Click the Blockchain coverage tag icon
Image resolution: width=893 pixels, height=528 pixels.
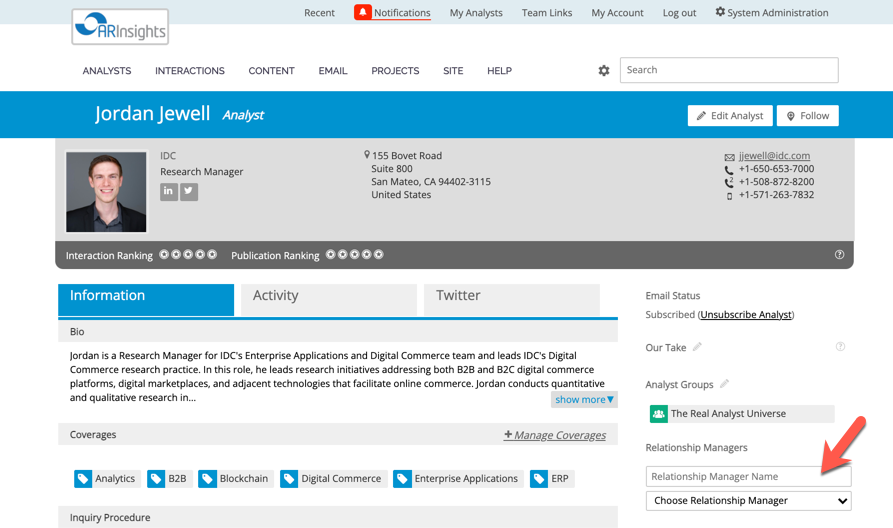tap(207, 478)
